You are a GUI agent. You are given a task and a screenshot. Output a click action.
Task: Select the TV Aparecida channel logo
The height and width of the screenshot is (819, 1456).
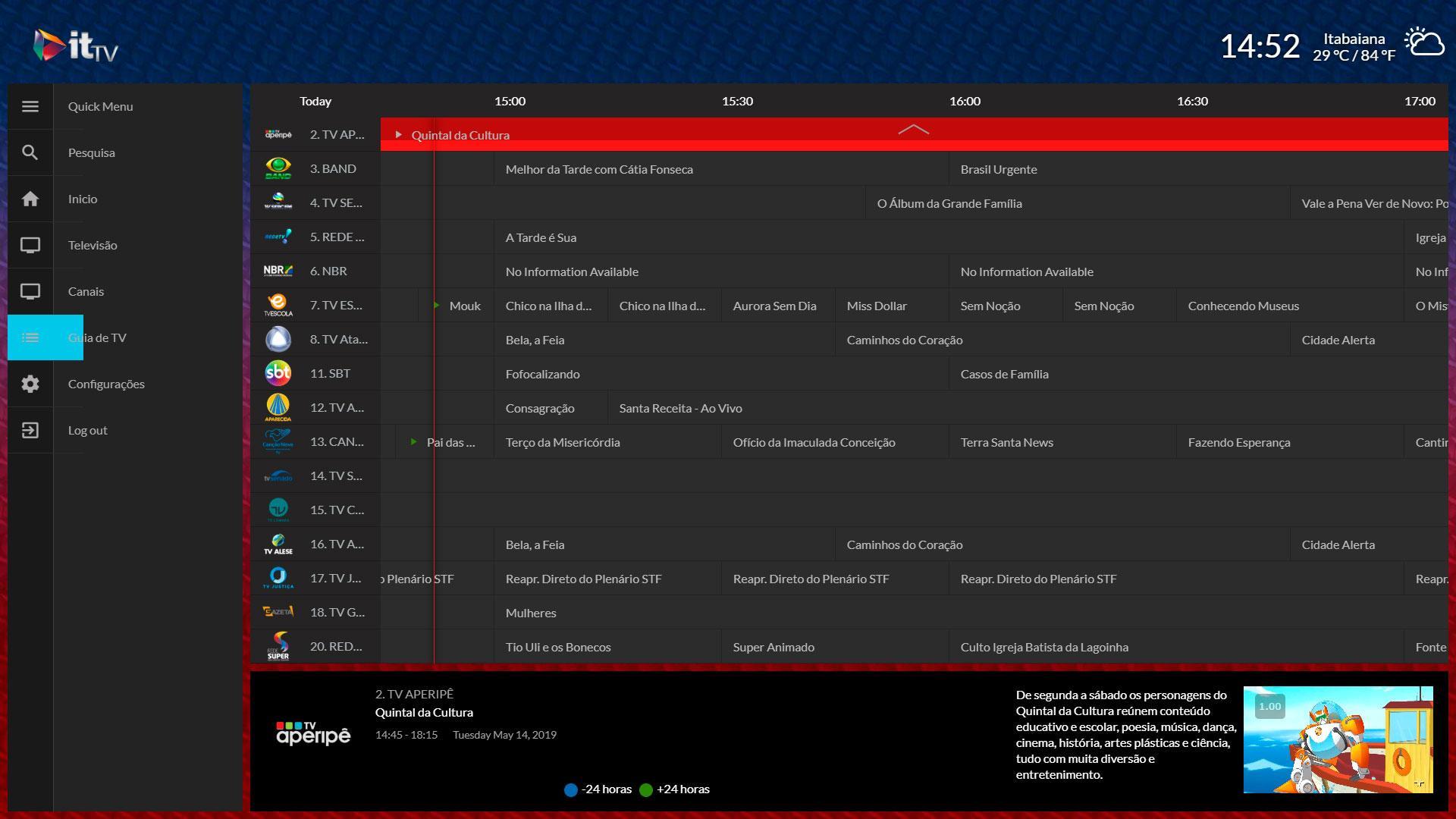[x=278, y=407]
